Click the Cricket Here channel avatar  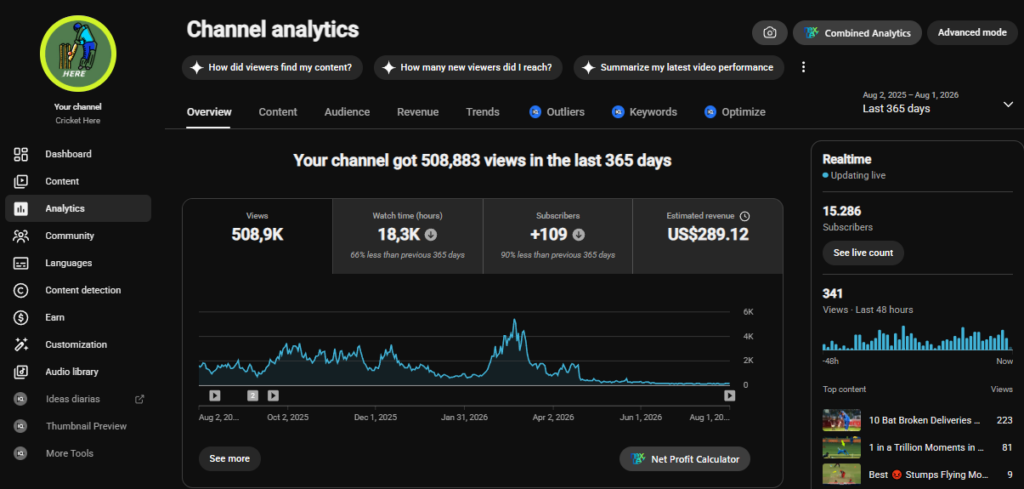tap(78, 54)
